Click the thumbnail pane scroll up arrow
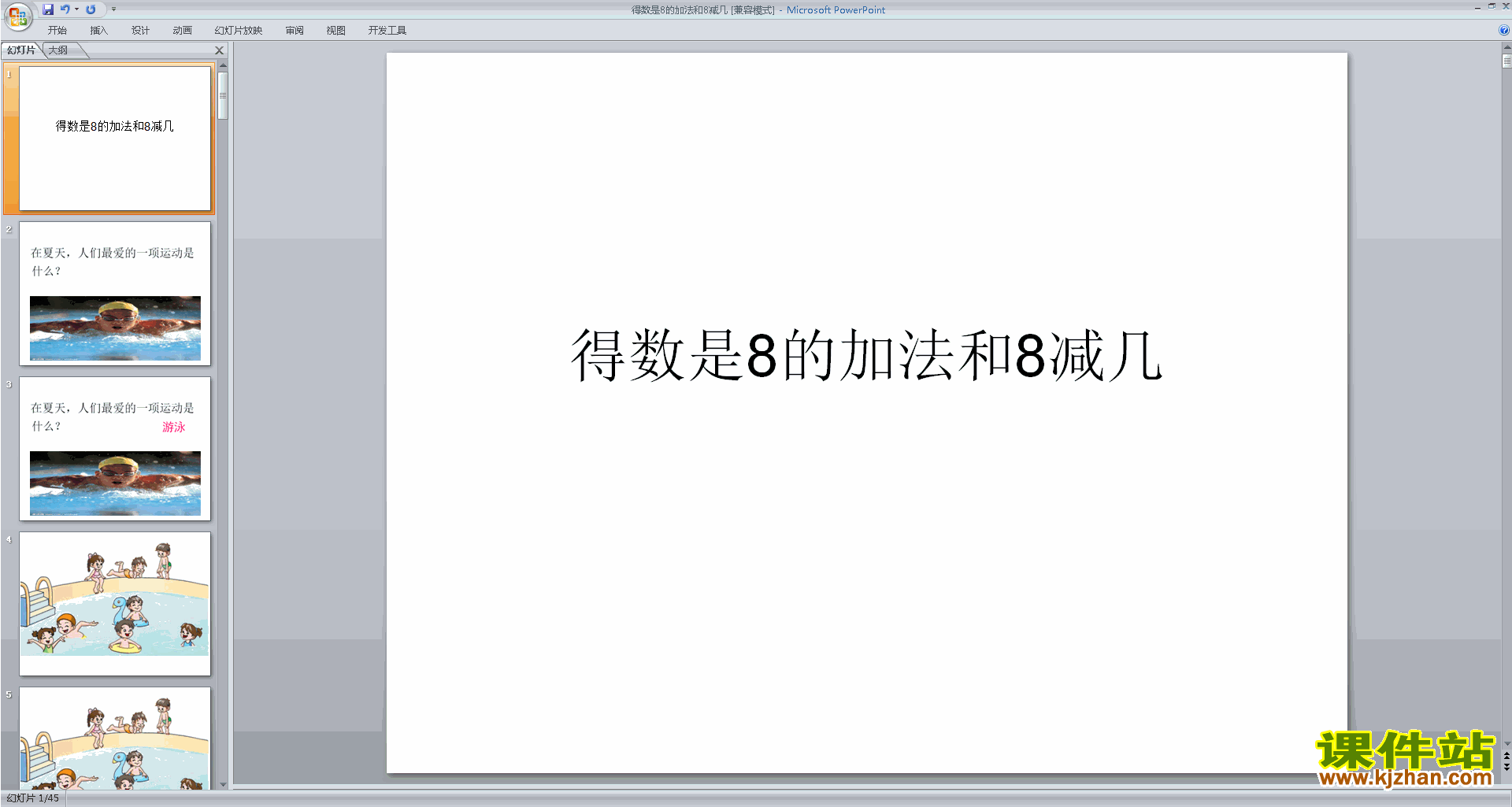 point(223,65)
